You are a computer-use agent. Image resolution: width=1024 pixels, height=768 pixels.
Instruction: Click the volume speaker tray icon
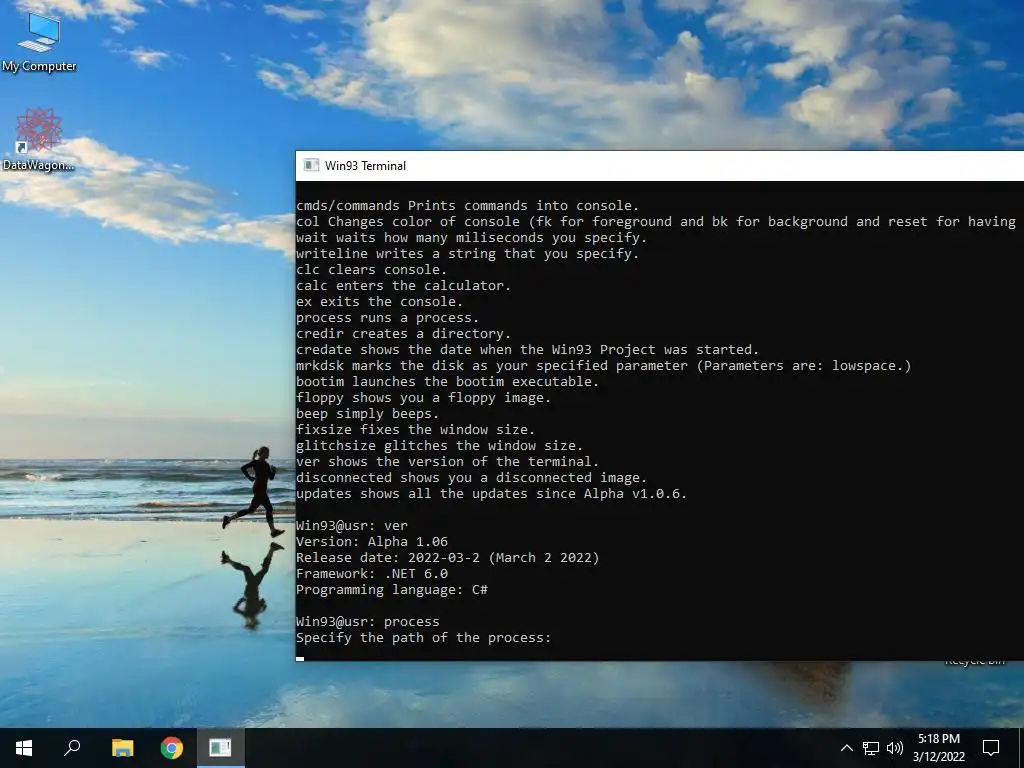pos(895,748)
